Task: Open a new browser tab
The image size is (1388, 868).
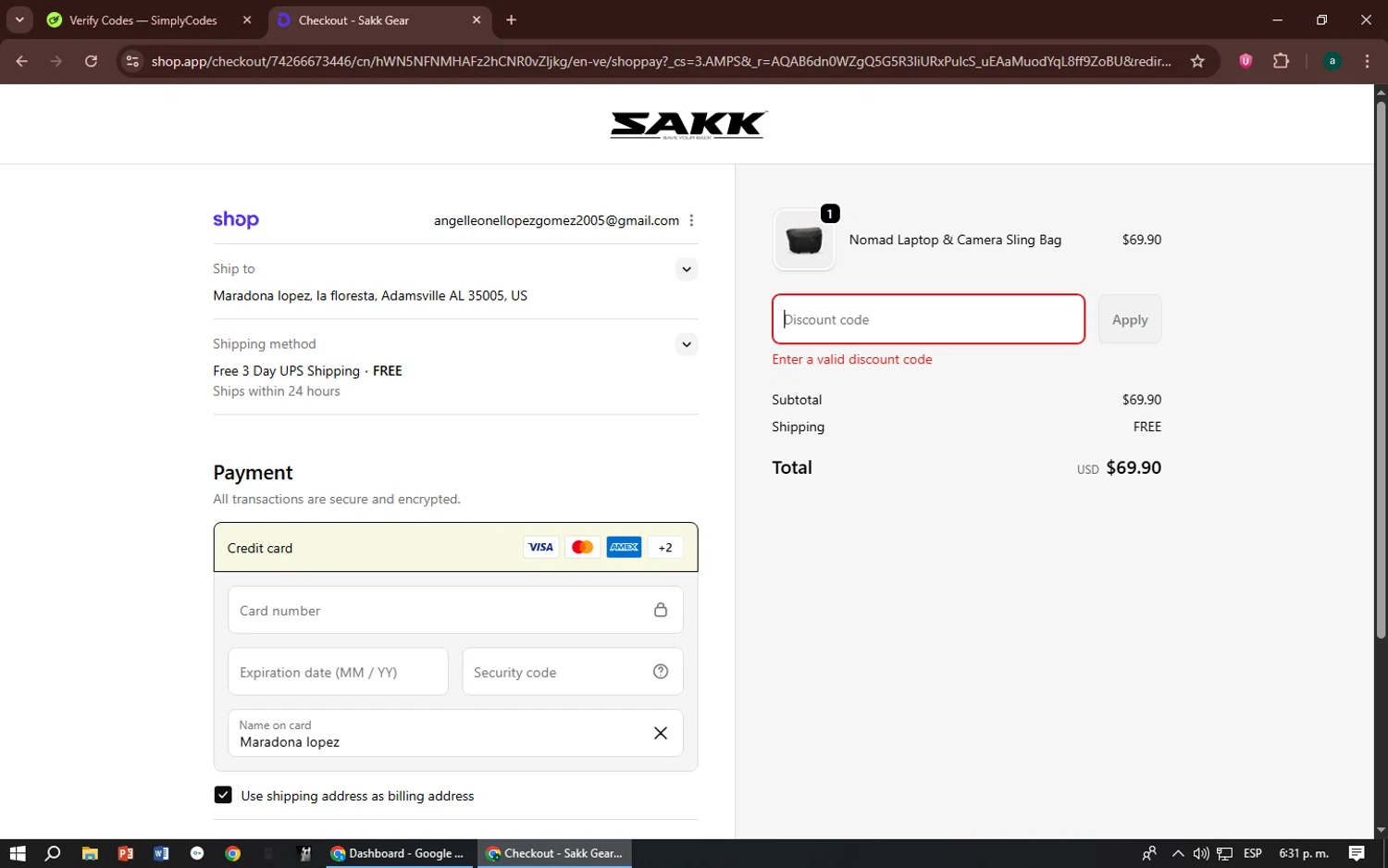Action: [x=511, y=20]
